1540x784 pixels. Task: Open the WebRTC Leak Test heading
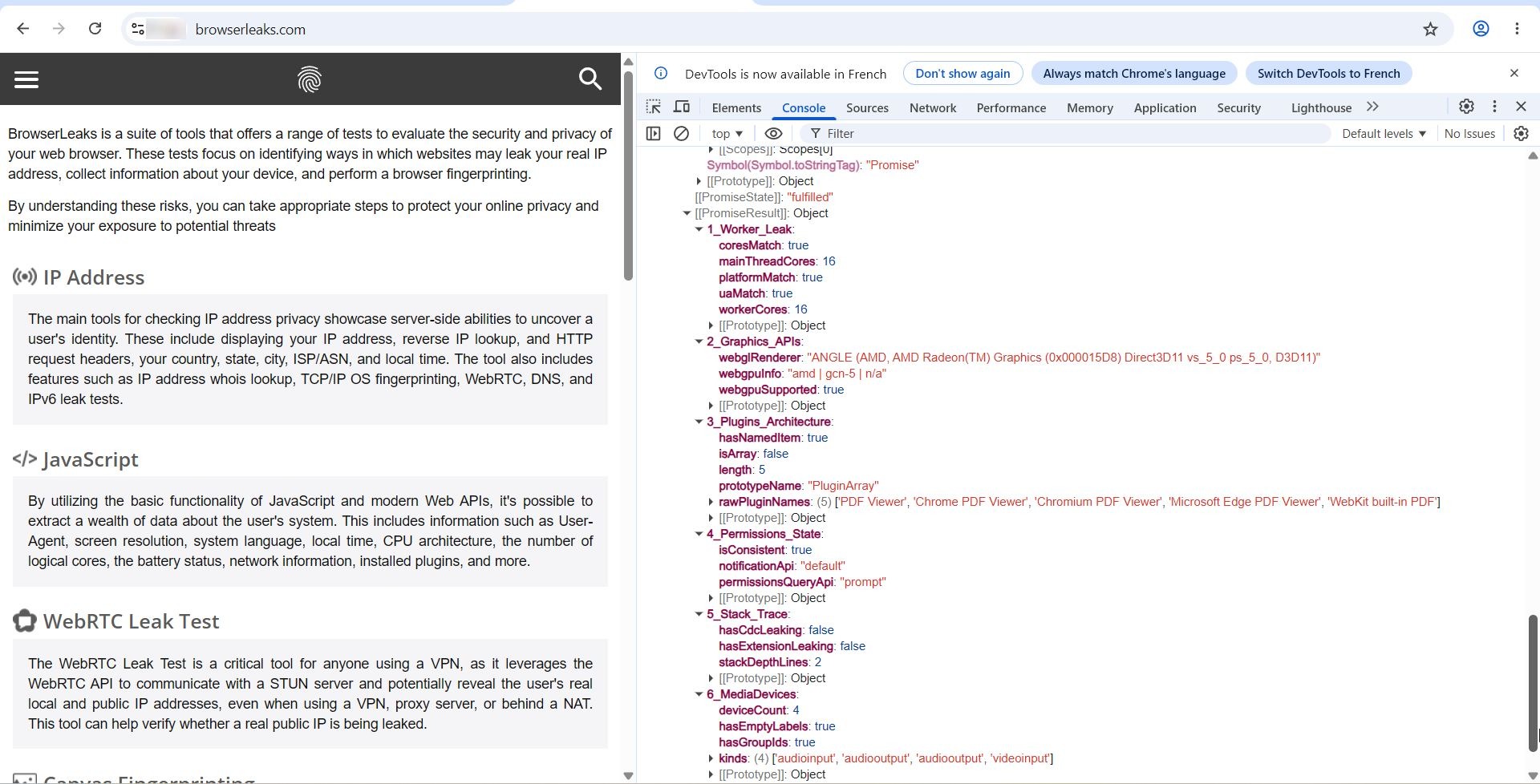[131, 621]
